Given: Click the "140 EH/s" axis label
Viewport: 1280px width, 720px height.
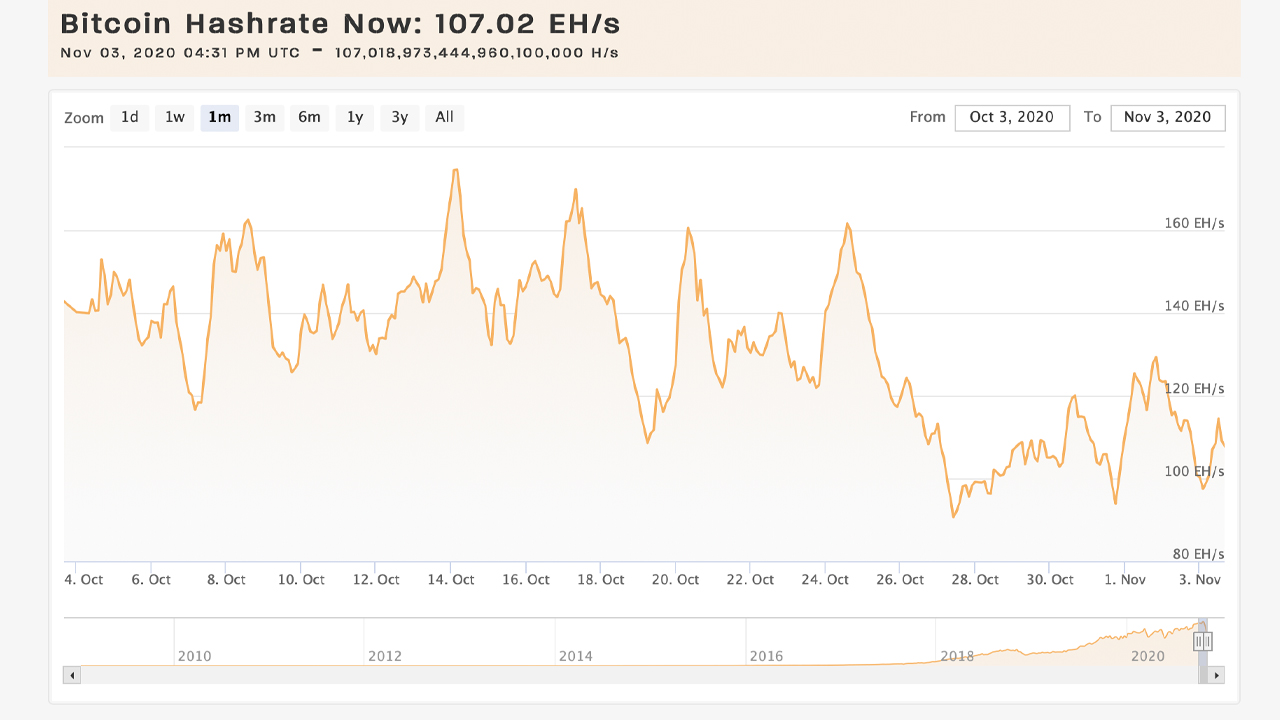Looking at the screenshot, I should [1194, 306].
